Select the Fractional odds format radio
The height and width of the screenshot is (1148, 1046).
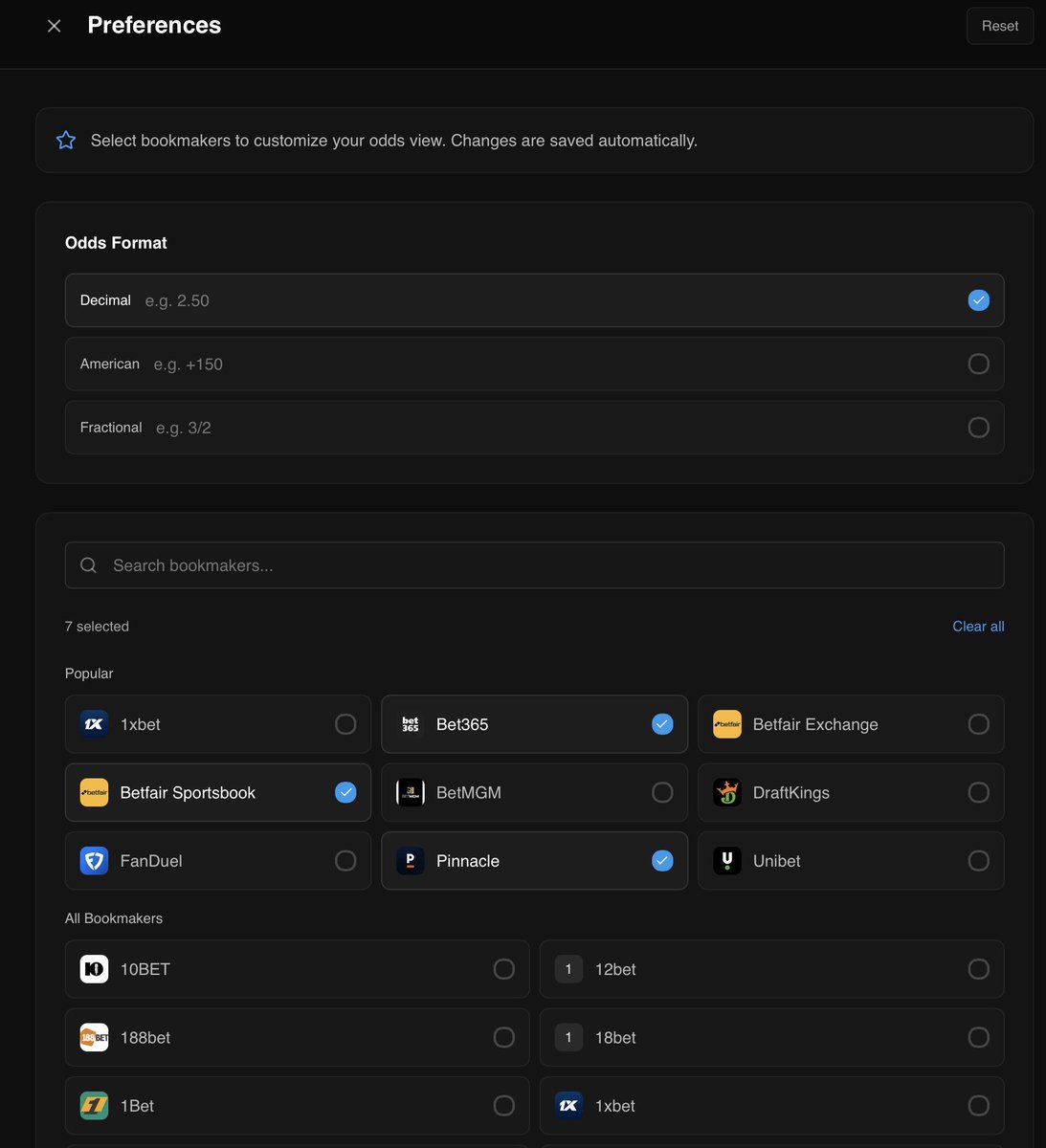978,428
